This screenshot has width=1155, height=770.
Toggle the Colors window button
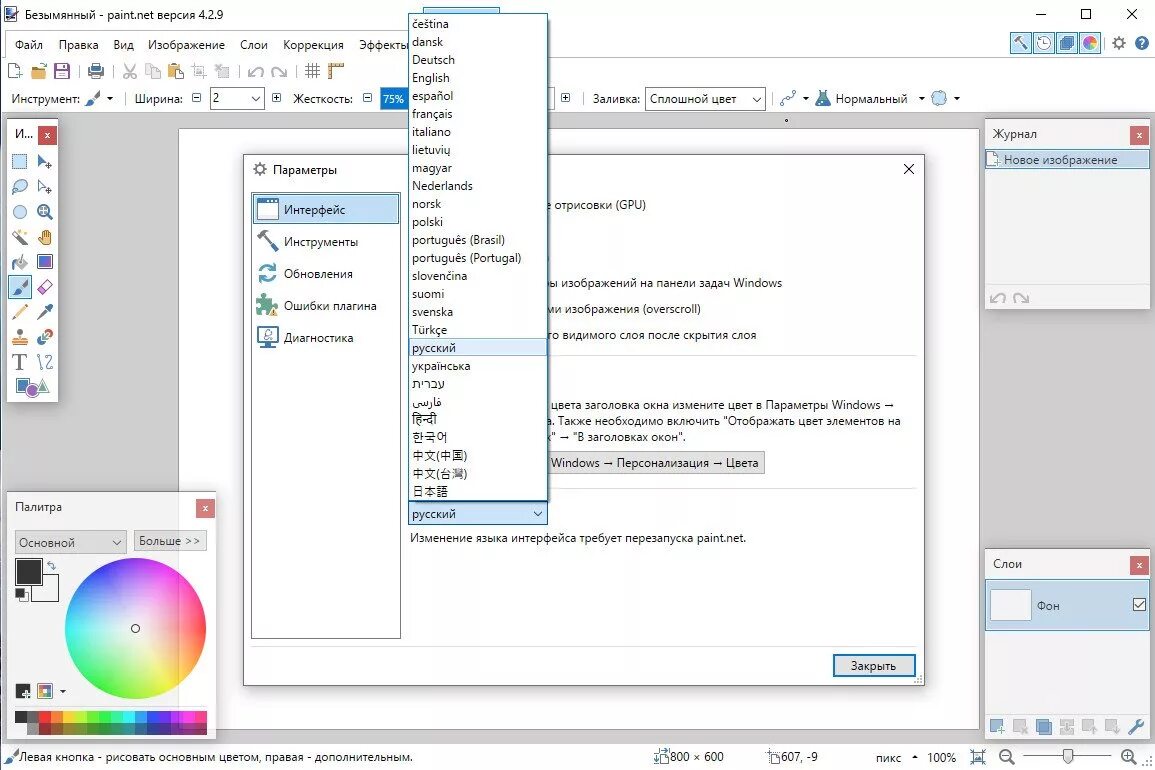[1089, 43]
